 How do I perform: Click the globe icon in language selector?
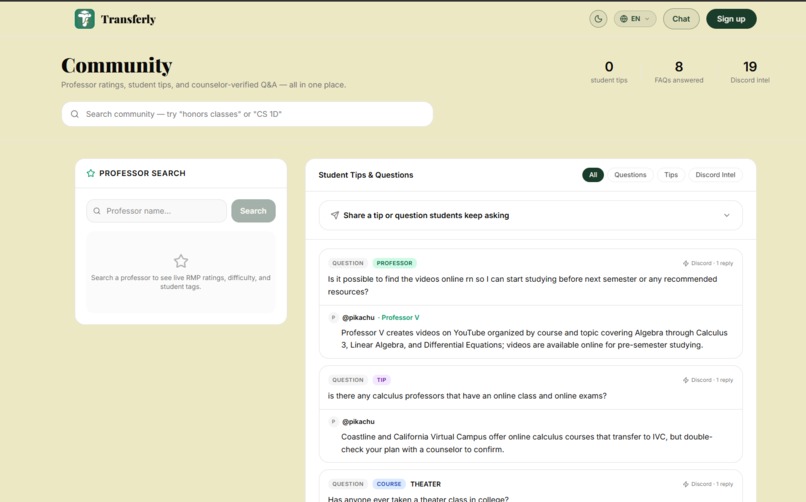pyautogui.click(x=624, y=19)
